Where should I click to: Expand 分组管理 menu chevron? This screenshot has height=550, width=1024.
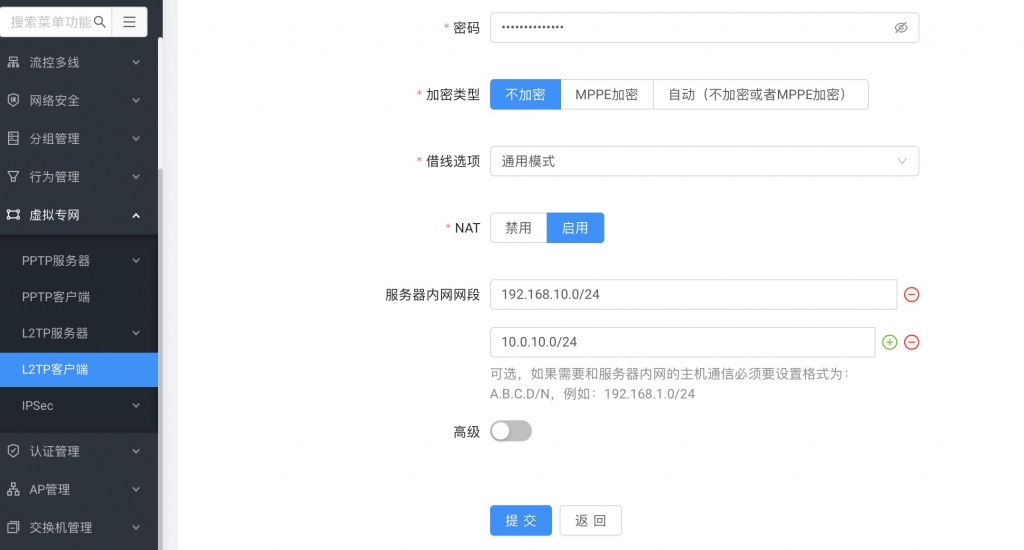click(136, 138)
